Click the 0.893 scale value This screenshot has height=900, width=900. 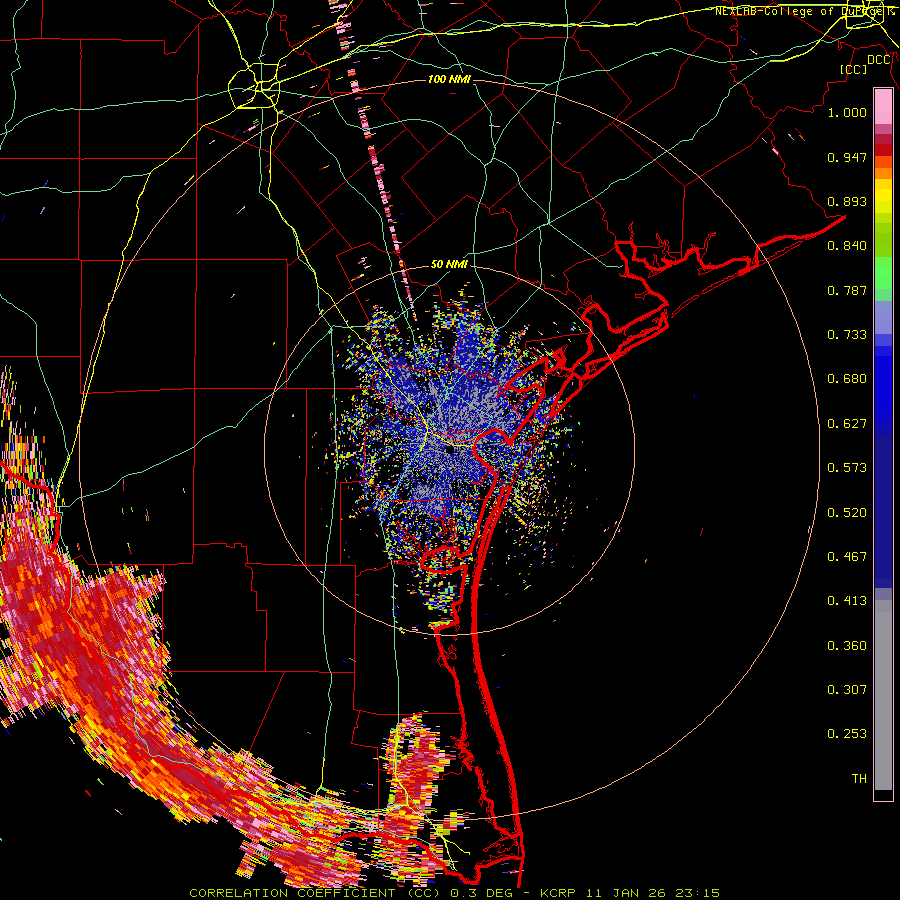click(847, 201)
